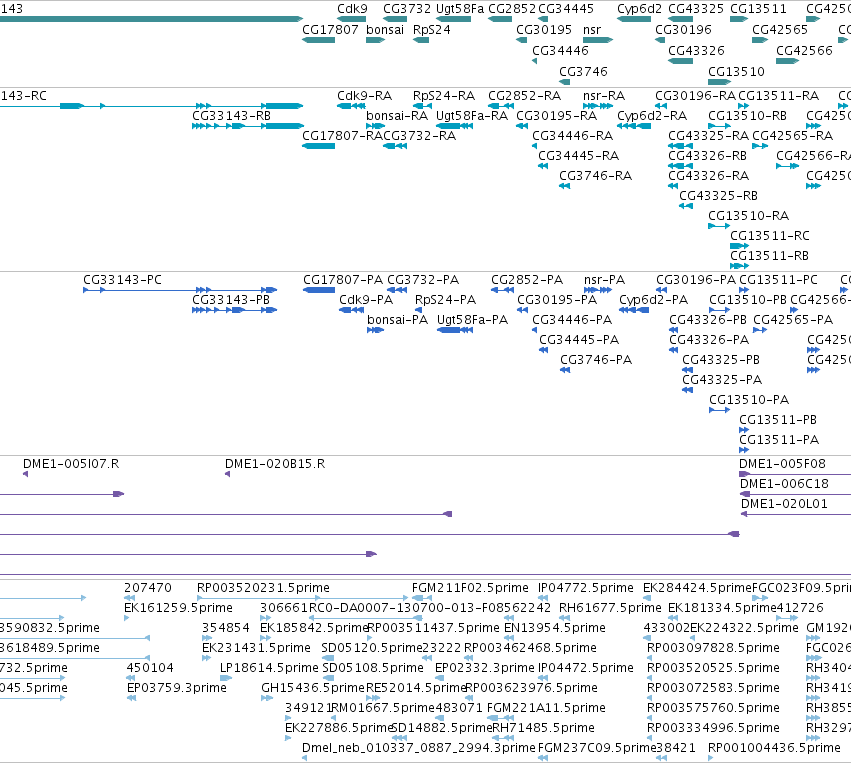Open the CG17807 gene feature
Viewport: 851px width, 763px height.
[x=319, y=40]
